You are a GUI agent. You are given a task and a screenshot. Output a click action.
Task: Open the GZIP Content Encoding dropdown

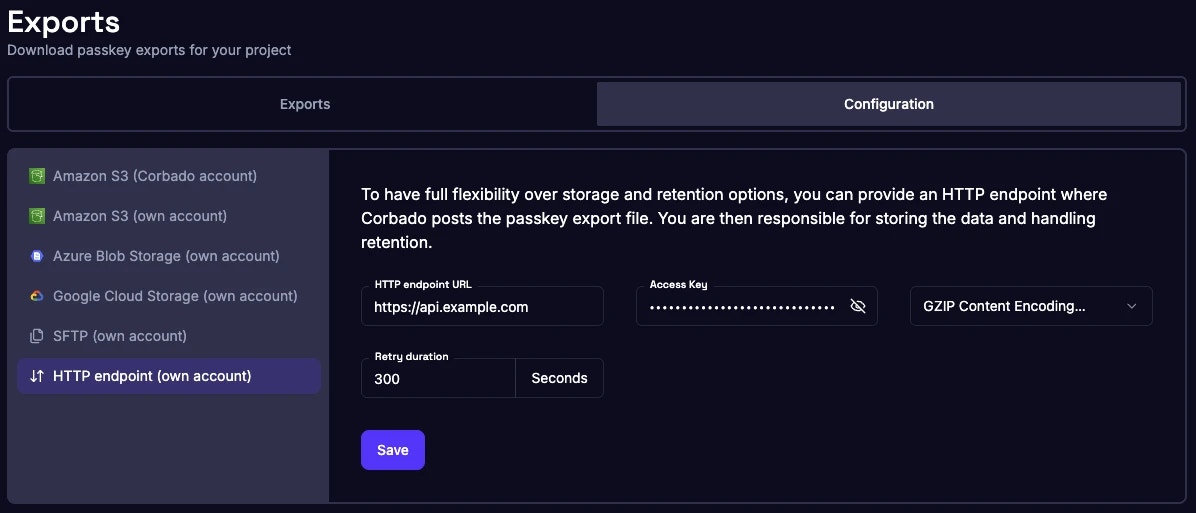click(x=1020, y=306)
